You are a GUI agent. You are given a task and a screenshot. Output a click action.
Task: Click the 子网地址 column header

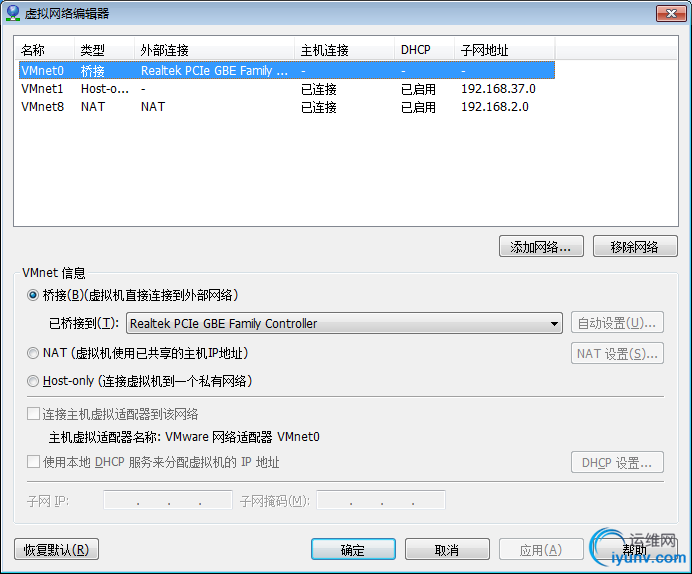tap(505, 49)
